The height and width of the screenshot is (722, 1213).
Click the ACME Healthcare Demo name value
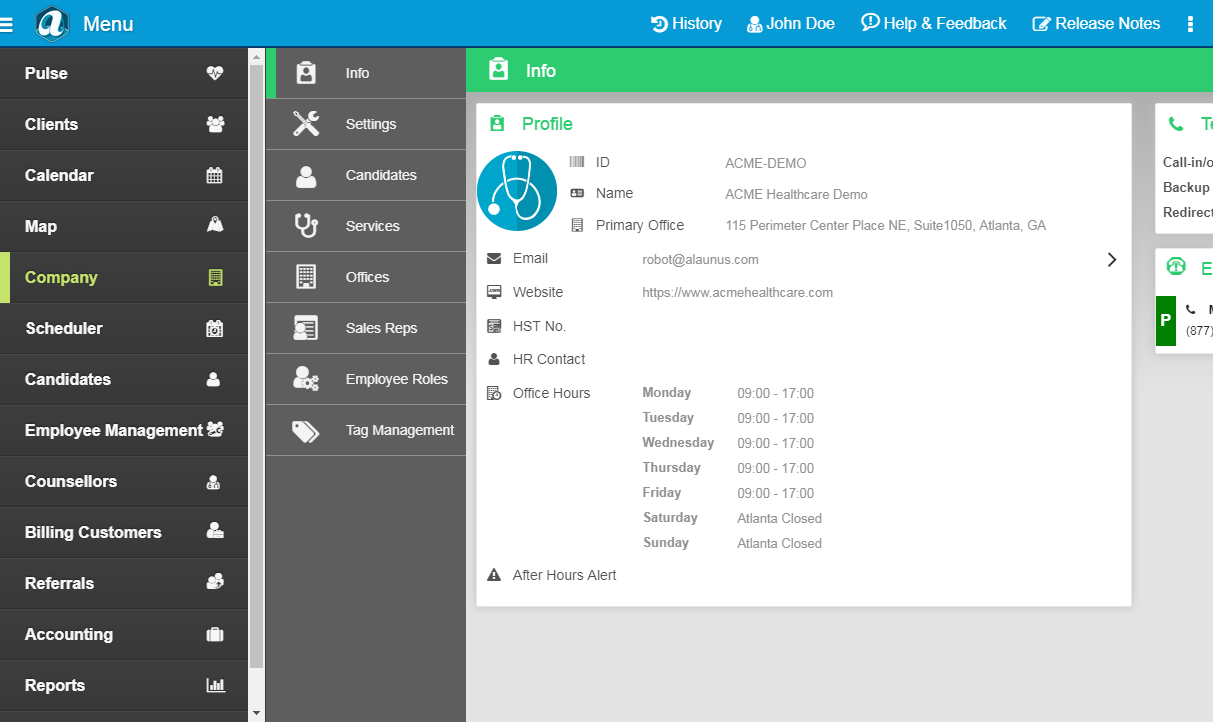point(797,195)
